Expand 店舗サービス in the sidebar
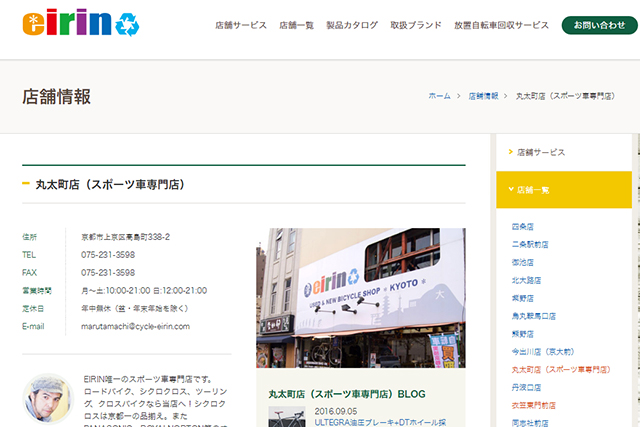Viewport: 640px width, 427px height. pos(541,152)
